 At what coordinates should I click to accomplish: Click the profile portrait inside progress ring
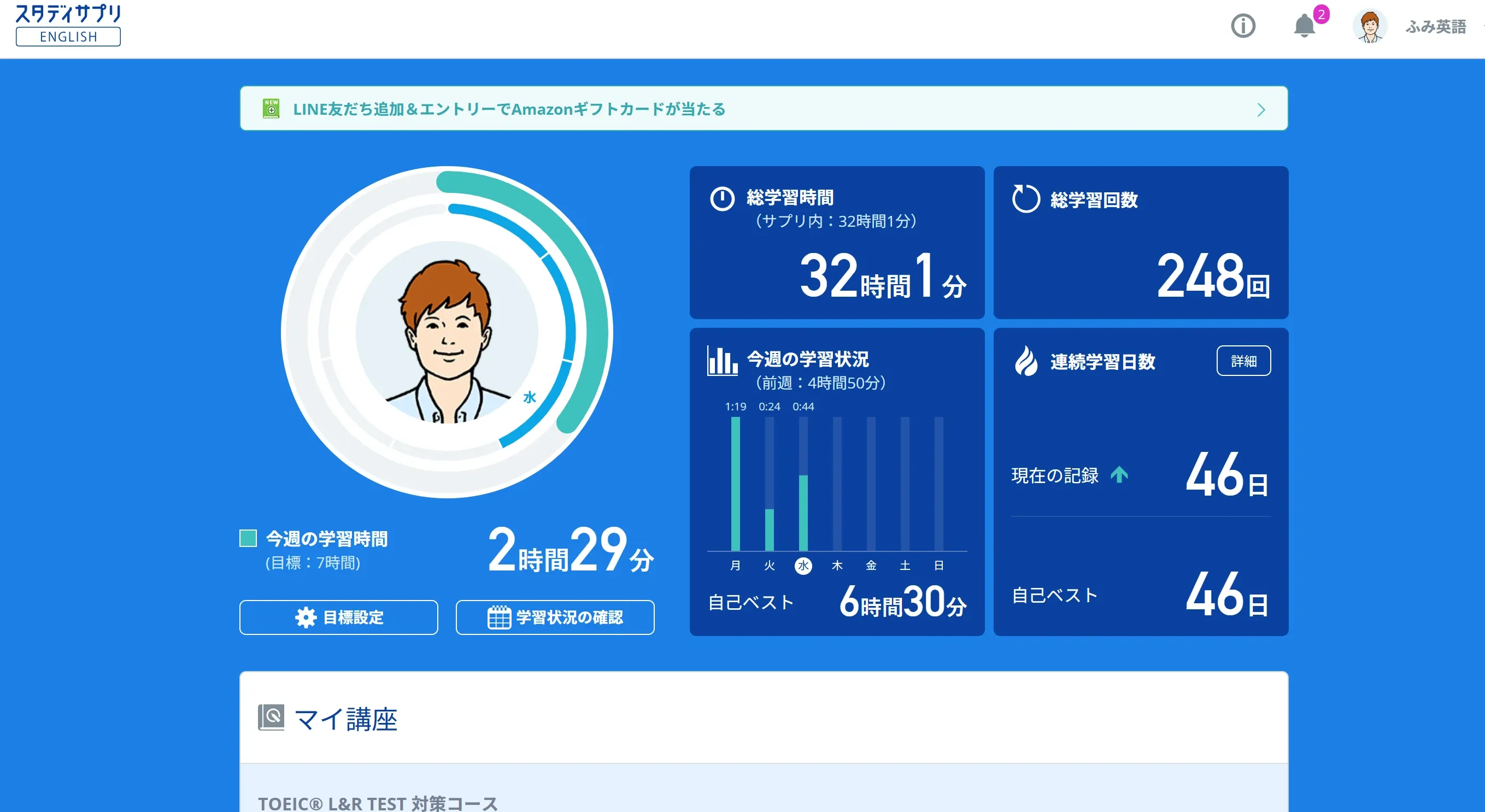[x=447, y=333]
